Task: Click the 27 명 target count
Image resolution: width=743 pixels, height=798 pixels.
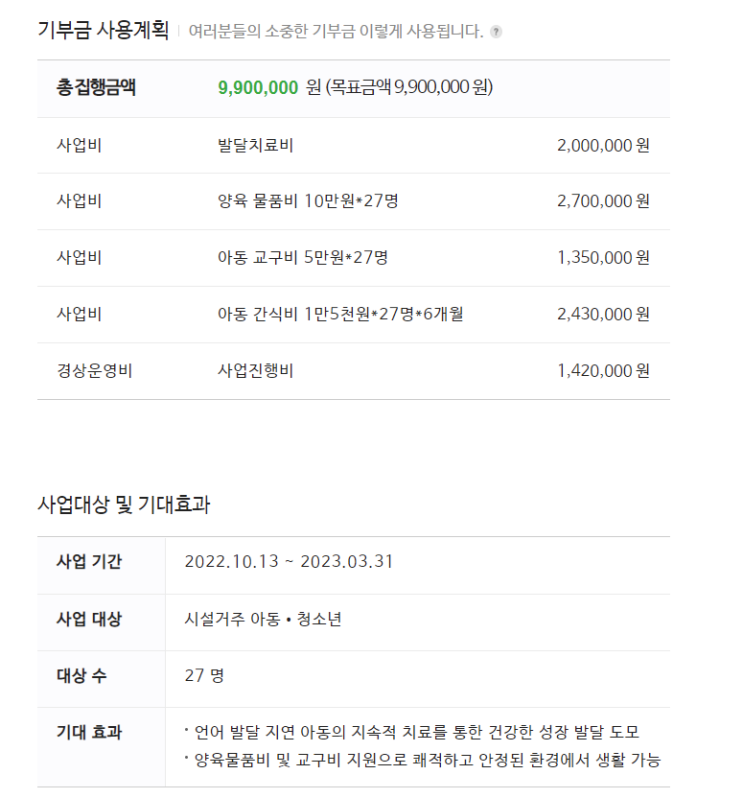Action: [204, 676]
